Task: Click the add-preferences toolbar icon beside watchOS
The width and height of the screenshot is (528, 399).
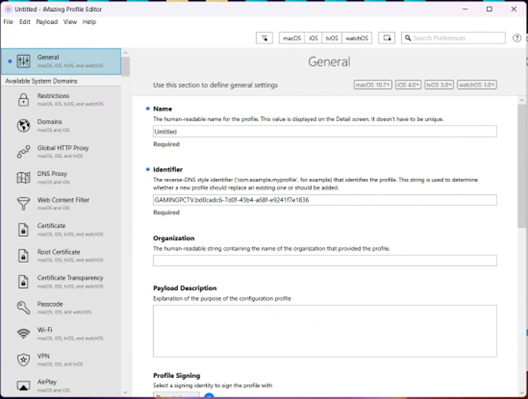Action: [x=387, y=38]
